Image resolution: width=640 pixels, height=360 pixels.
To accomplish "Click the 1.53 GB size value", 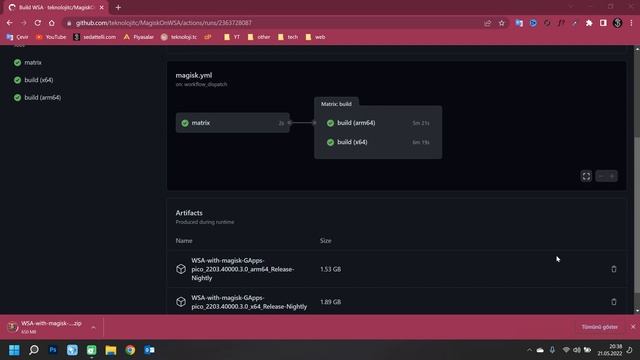I will (331, 269).
